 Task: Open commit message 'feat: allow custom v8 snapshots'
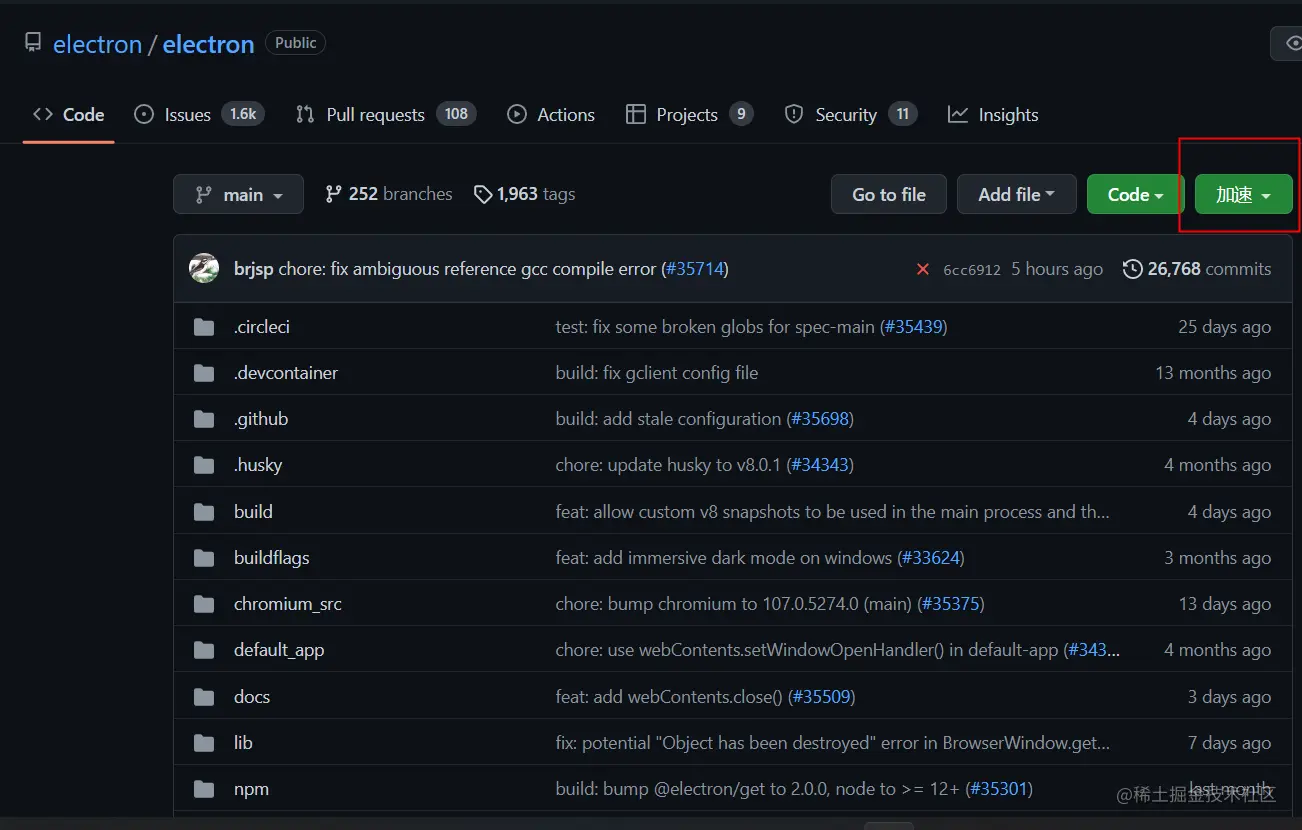click(x=833, y=512)
